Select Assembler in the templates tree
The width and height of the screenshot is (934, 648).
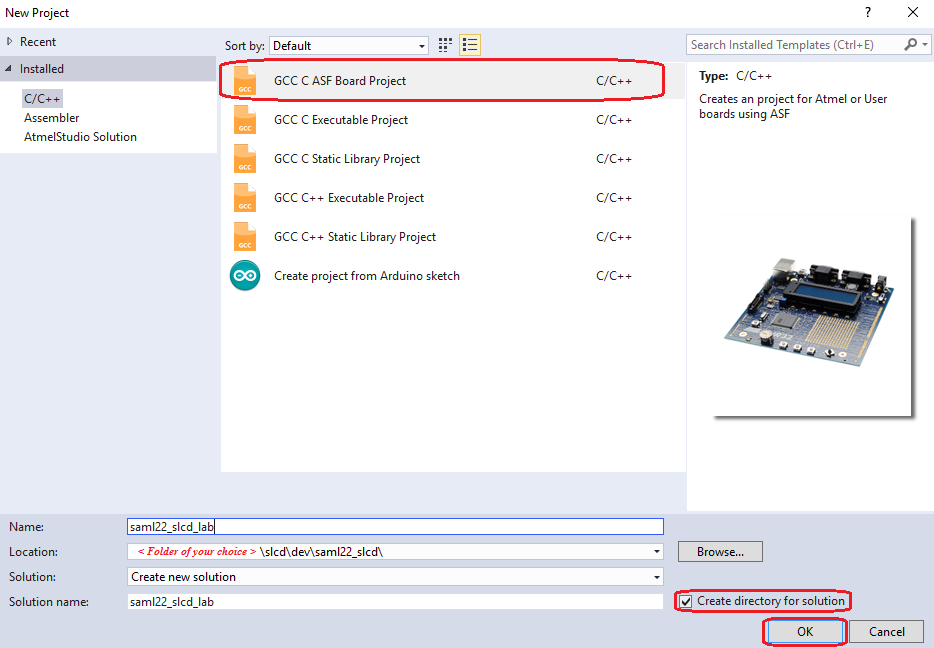52,118
